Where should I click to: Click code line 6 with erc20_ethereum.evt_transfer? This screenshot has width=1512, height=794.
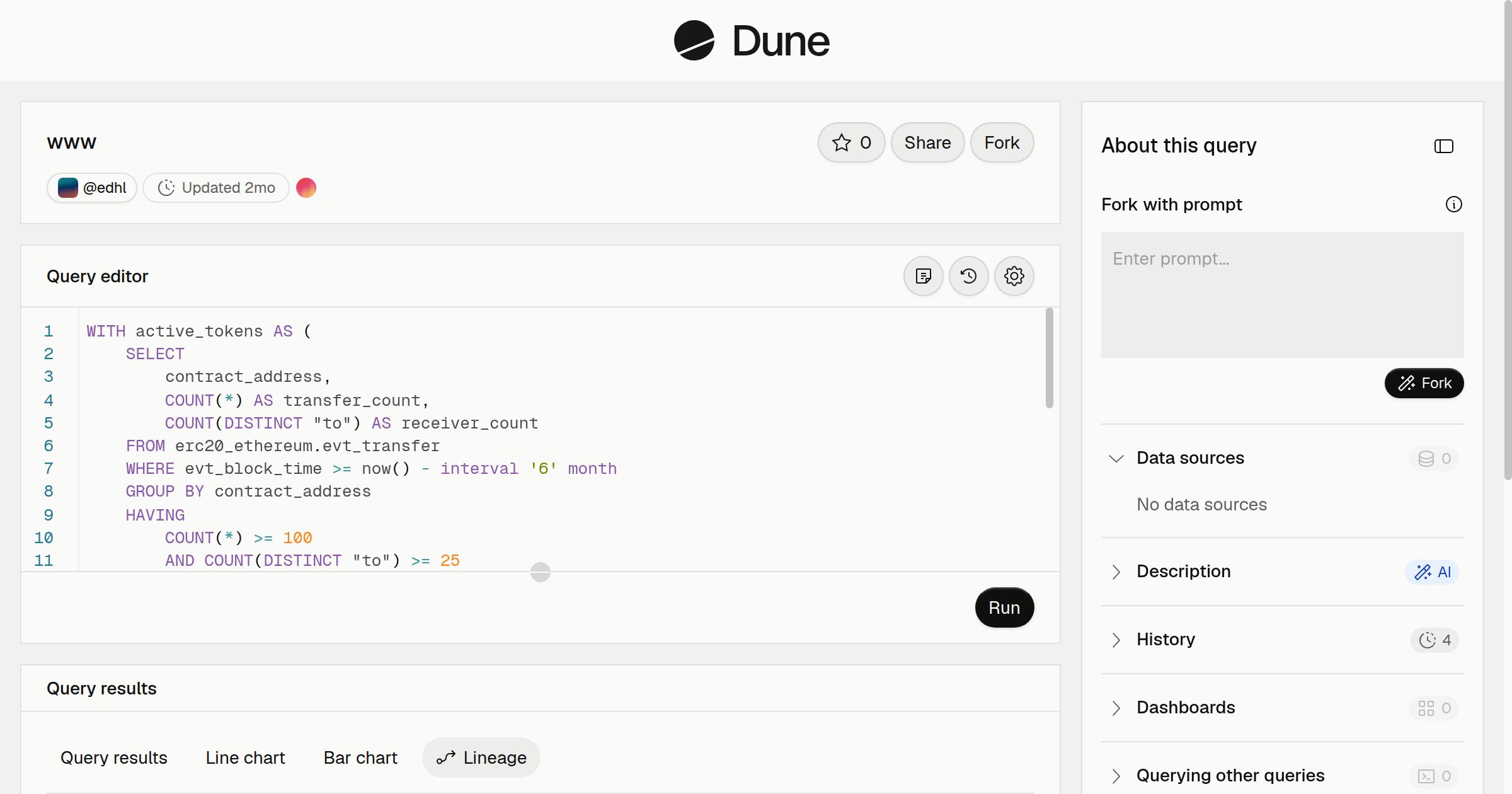point(282,446)
